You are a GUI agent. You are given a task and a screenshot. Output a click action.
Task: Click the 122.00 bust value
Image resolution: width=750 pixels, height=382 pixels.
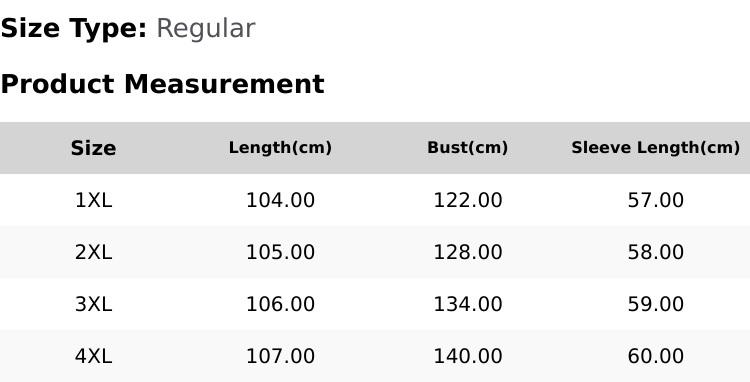pyautogui.click(x=468, y=200)
